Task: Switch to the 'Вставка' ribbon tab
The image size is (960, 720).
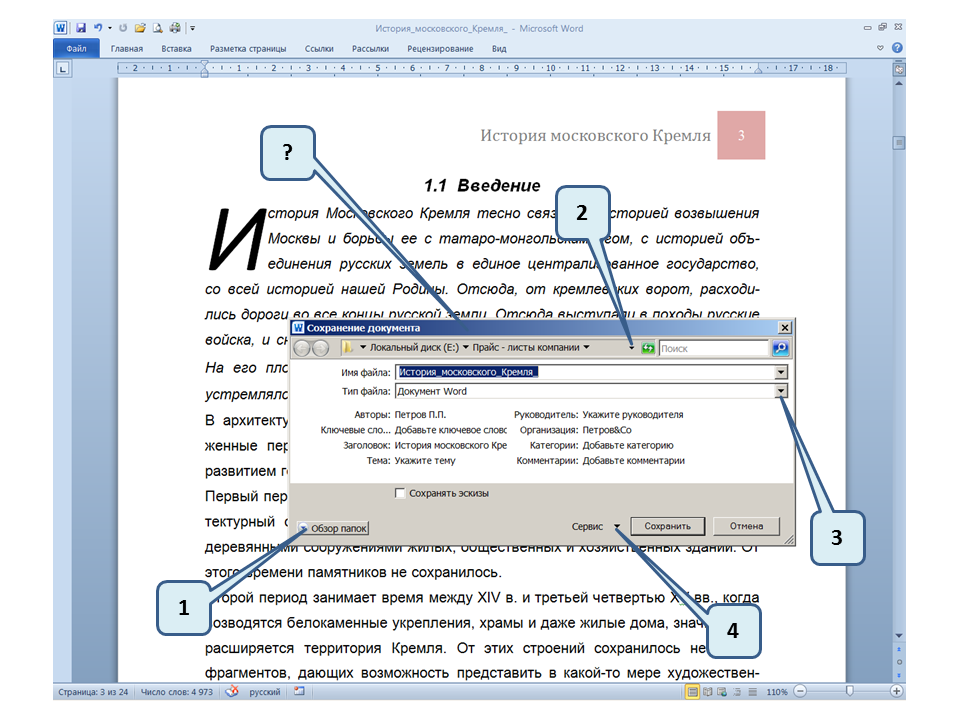Action: [x=176, y=48]
